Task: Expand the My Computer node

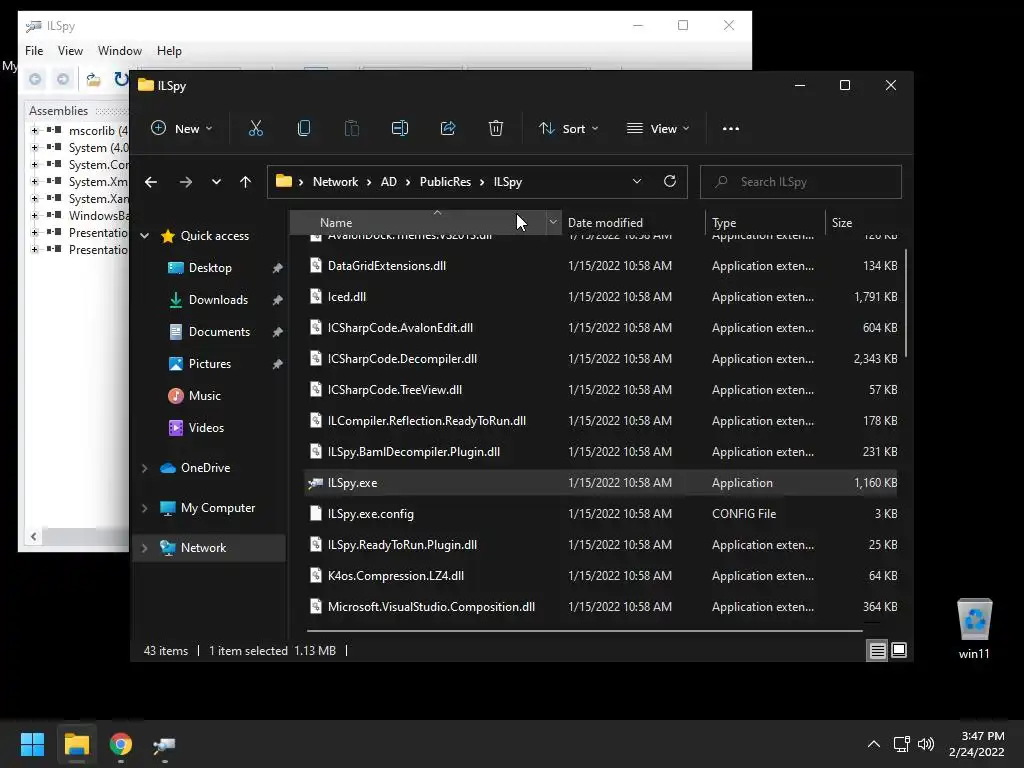Action: (145, 508)
